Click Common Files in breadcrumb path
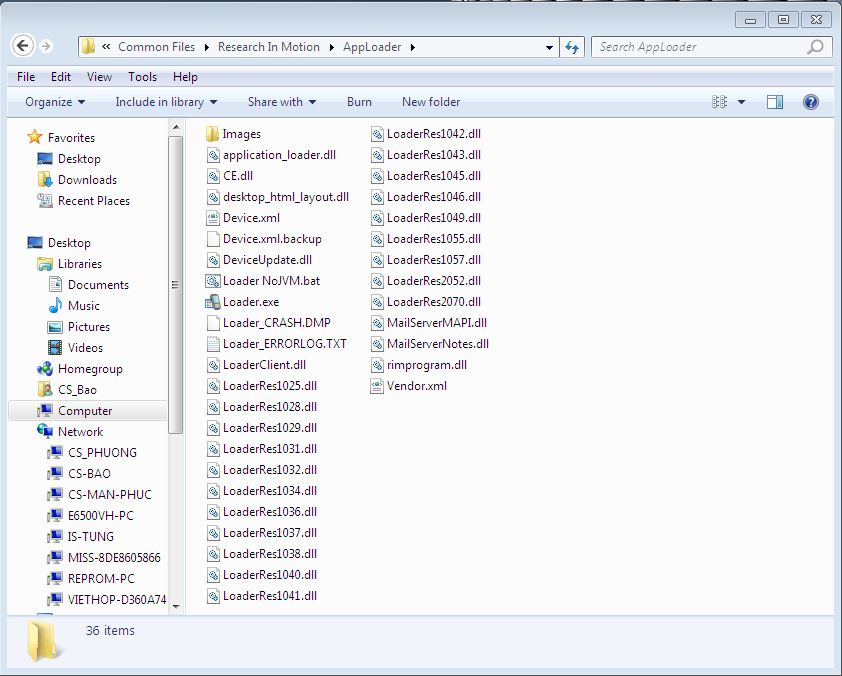 tap(156, 47)
